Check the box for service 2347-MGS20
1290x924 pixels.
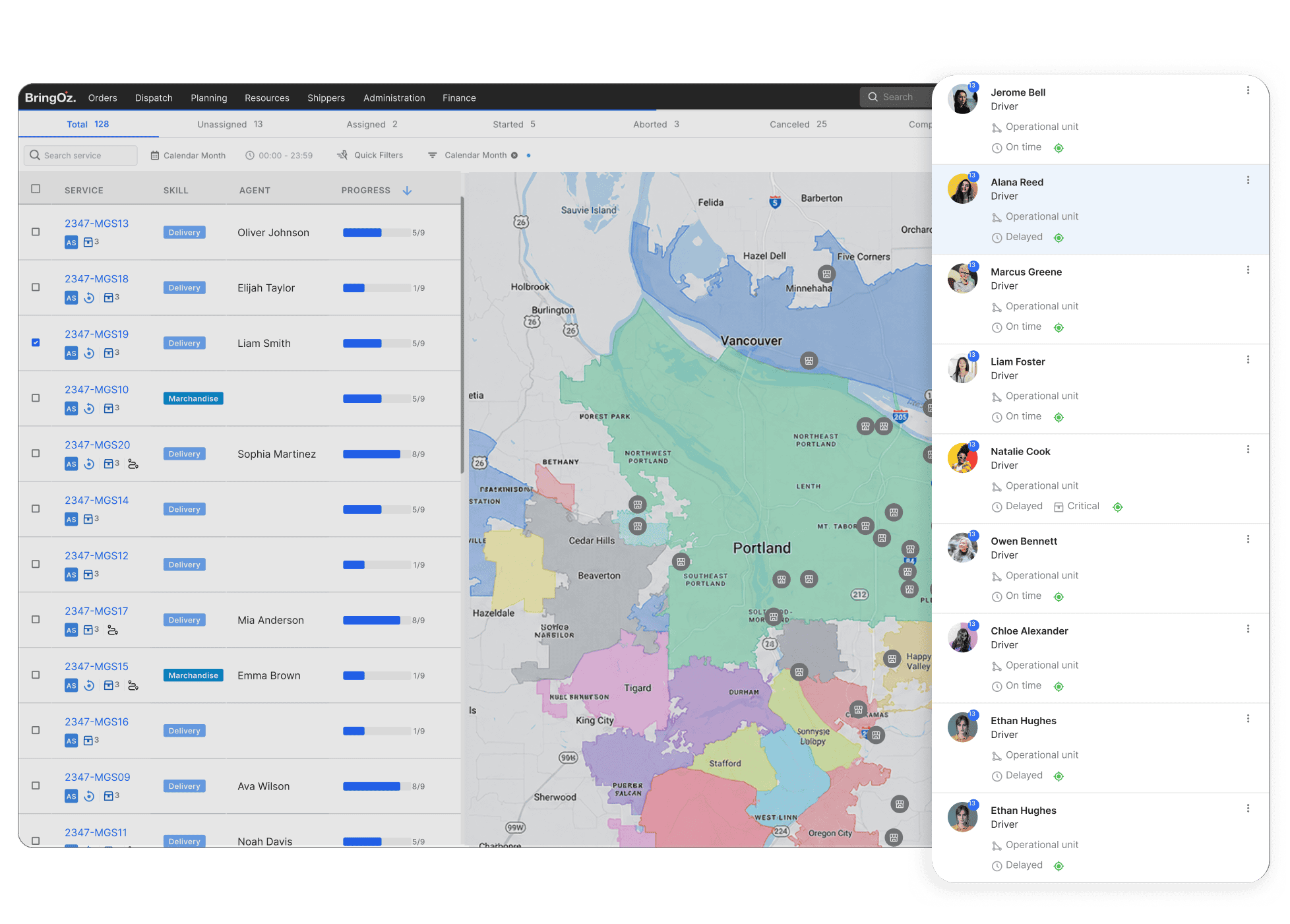(36, 453)
